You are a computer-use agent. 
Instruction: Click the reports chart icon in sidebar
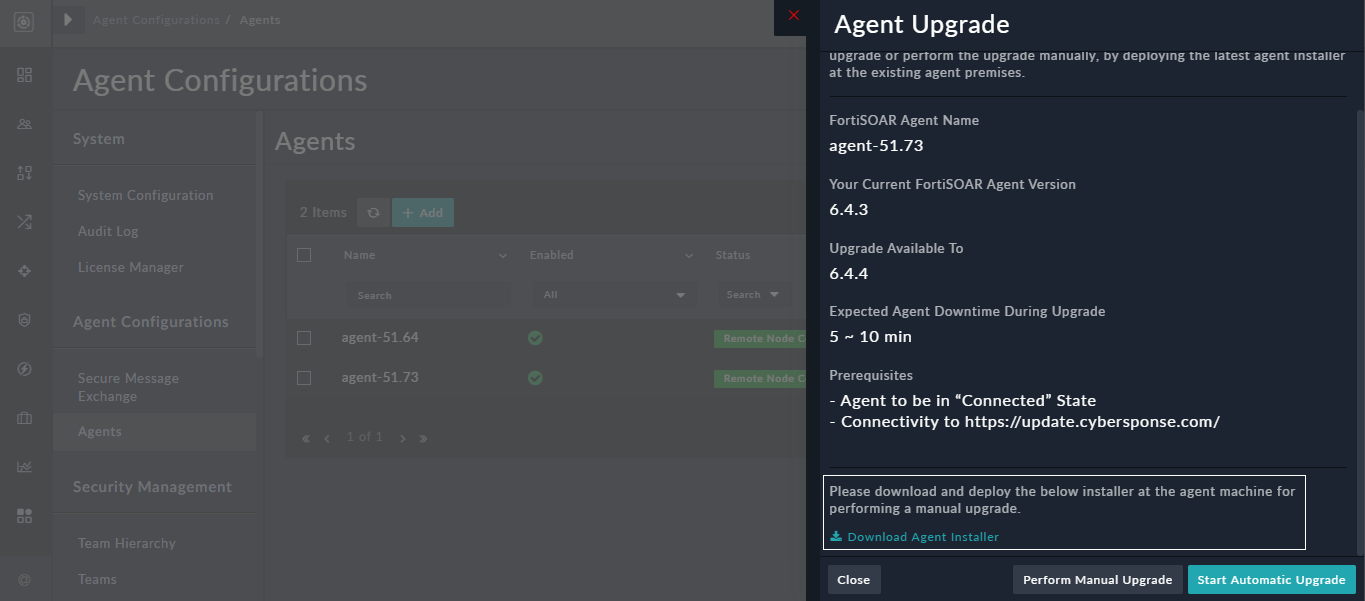(24, 466)
